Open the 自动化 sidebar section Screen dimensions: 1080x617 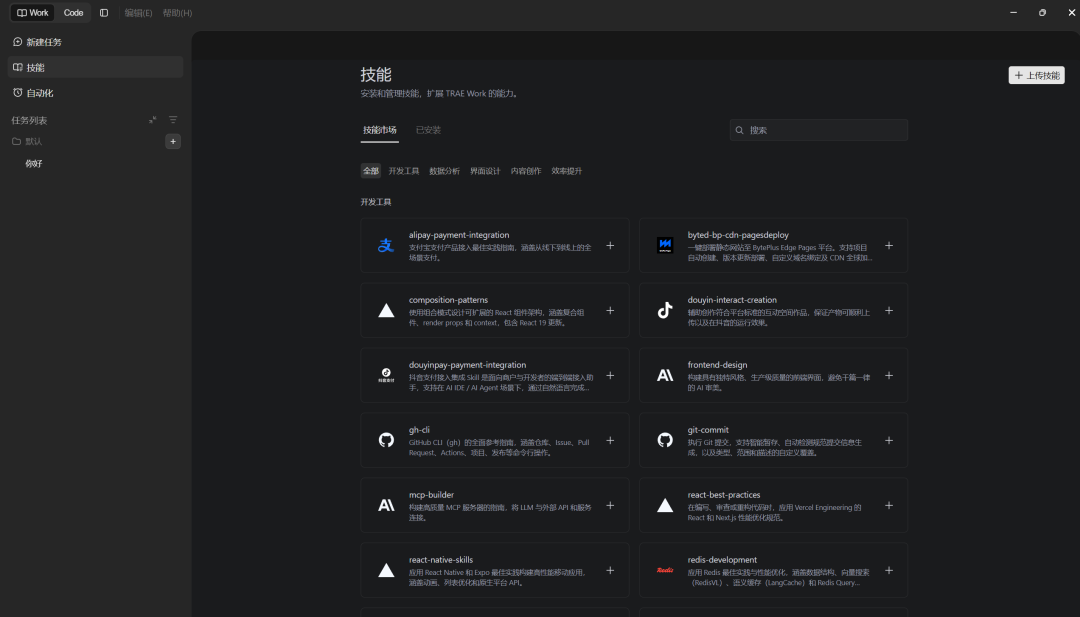click(x=95, y=93)
